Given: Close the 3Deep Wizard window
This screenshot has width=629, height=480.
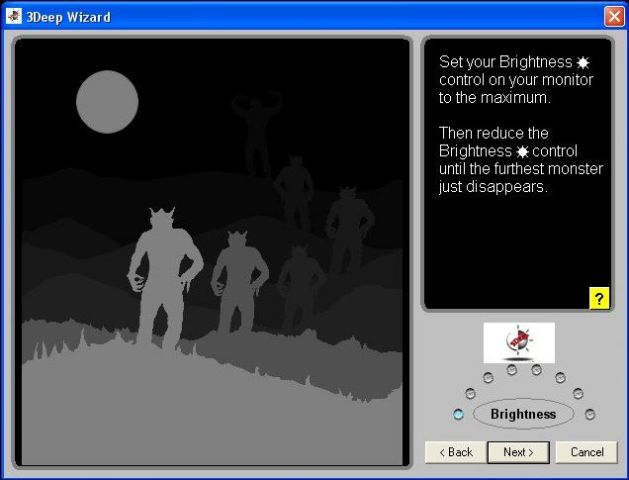Looking at the screenshot, I should pos(613,17).
